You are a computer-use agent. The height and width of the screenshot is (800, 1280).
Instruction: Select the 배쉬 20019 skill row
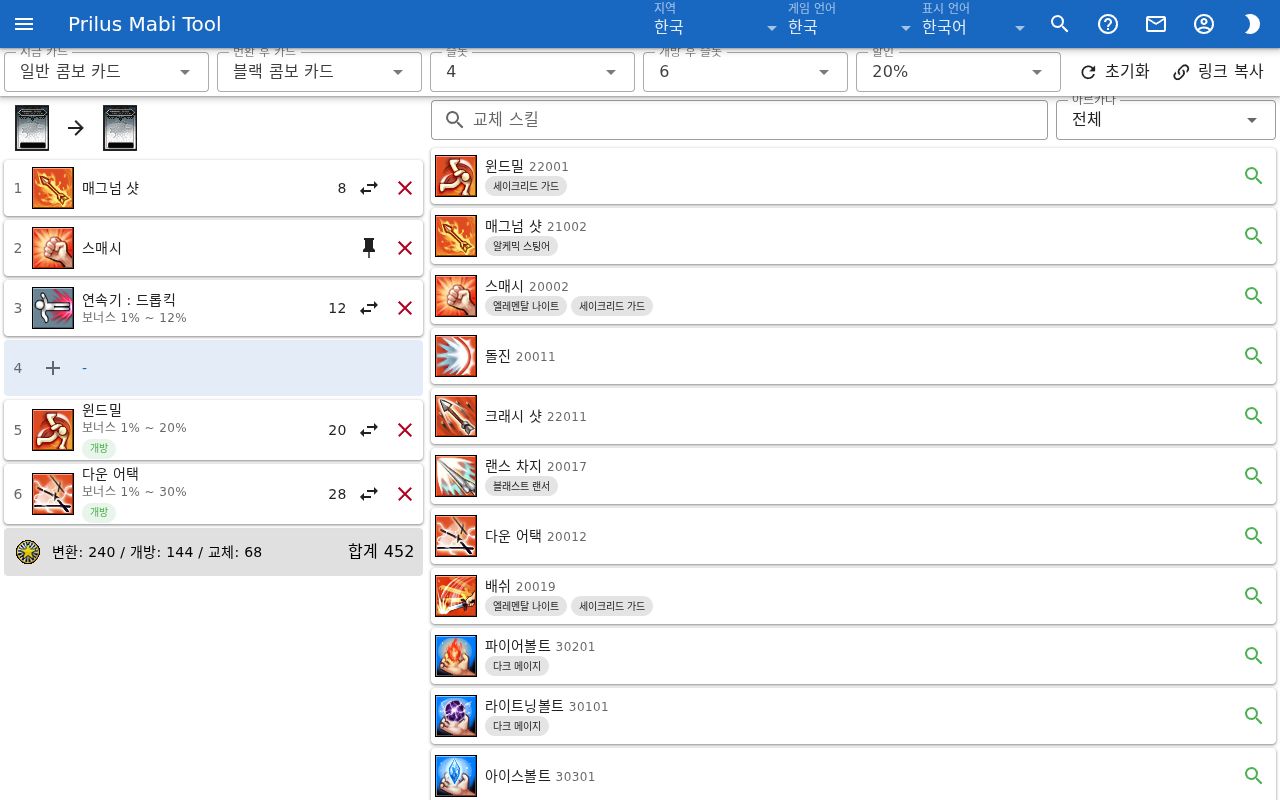pyautogui.click(x=853, y=596)
